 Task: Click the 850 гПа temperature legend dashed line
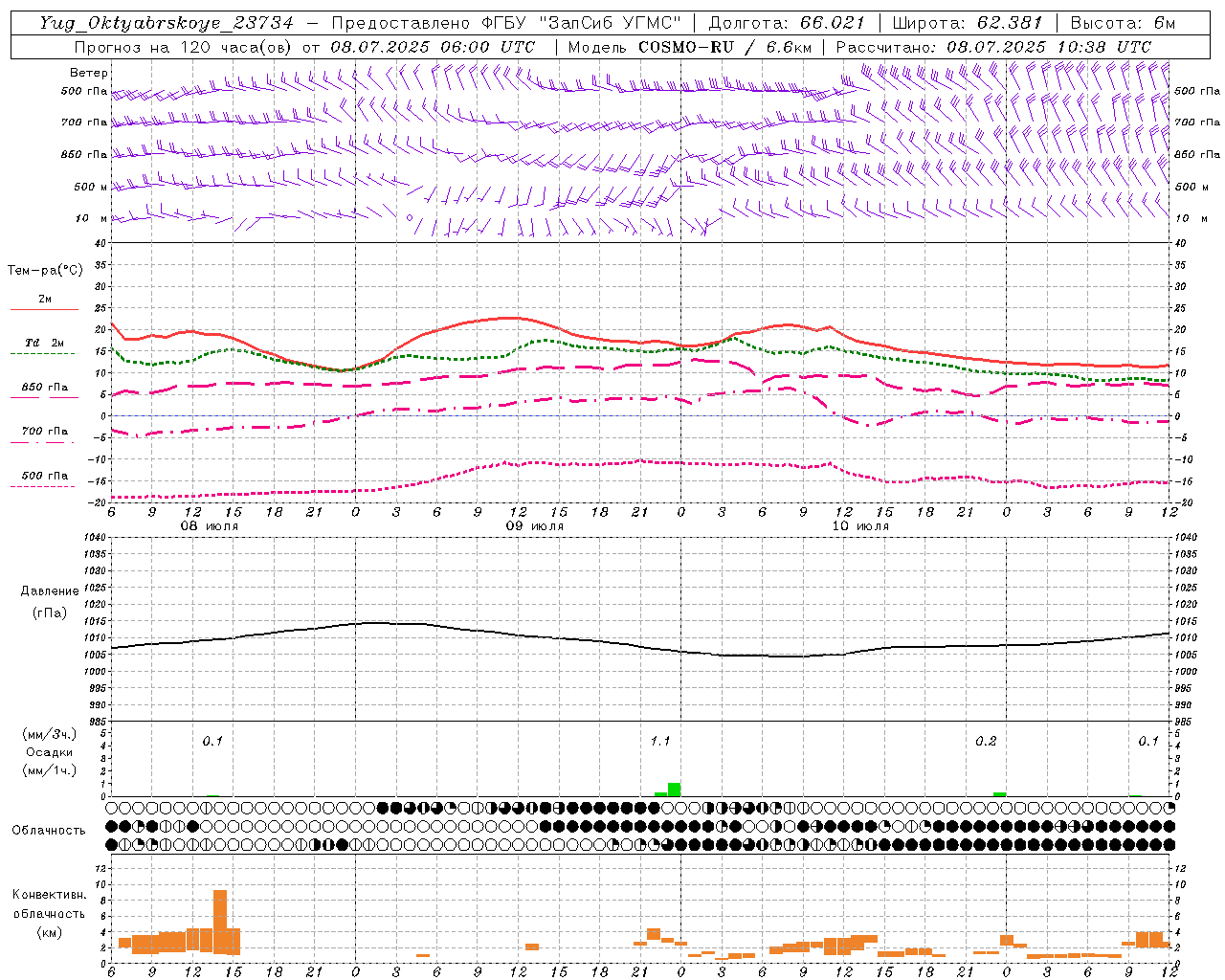pyautogui.click(x=44, y=398)
